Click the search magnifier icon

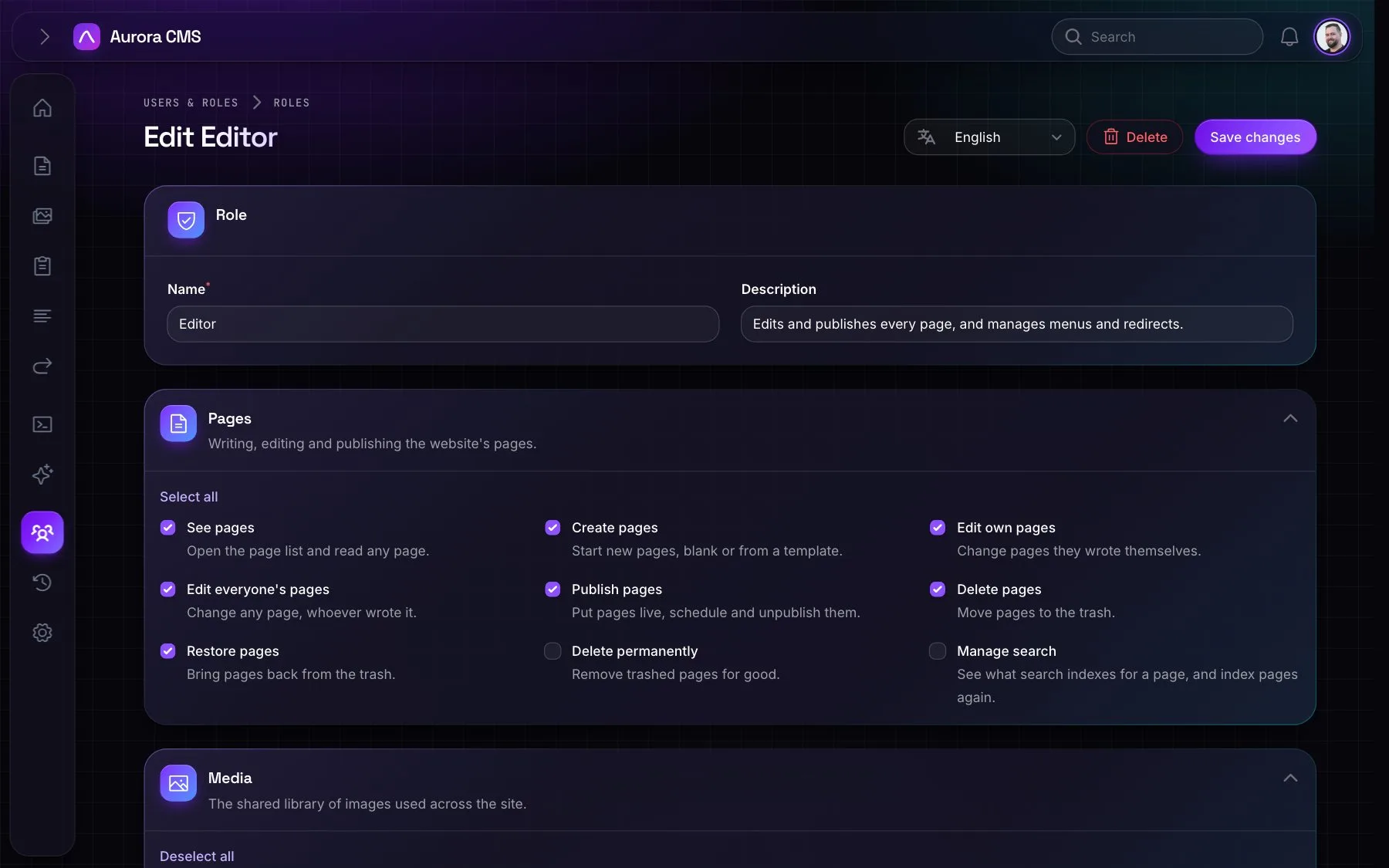point(1073,36)
